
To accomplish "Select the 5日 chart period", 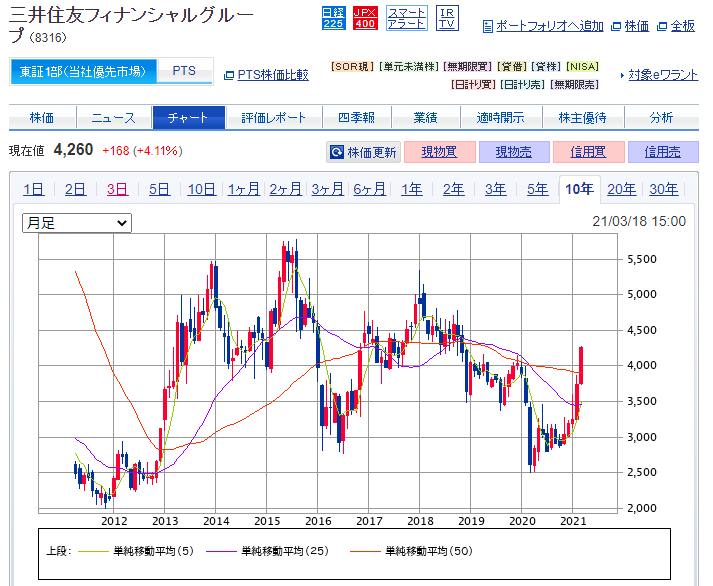I will [x=160, y=189].
